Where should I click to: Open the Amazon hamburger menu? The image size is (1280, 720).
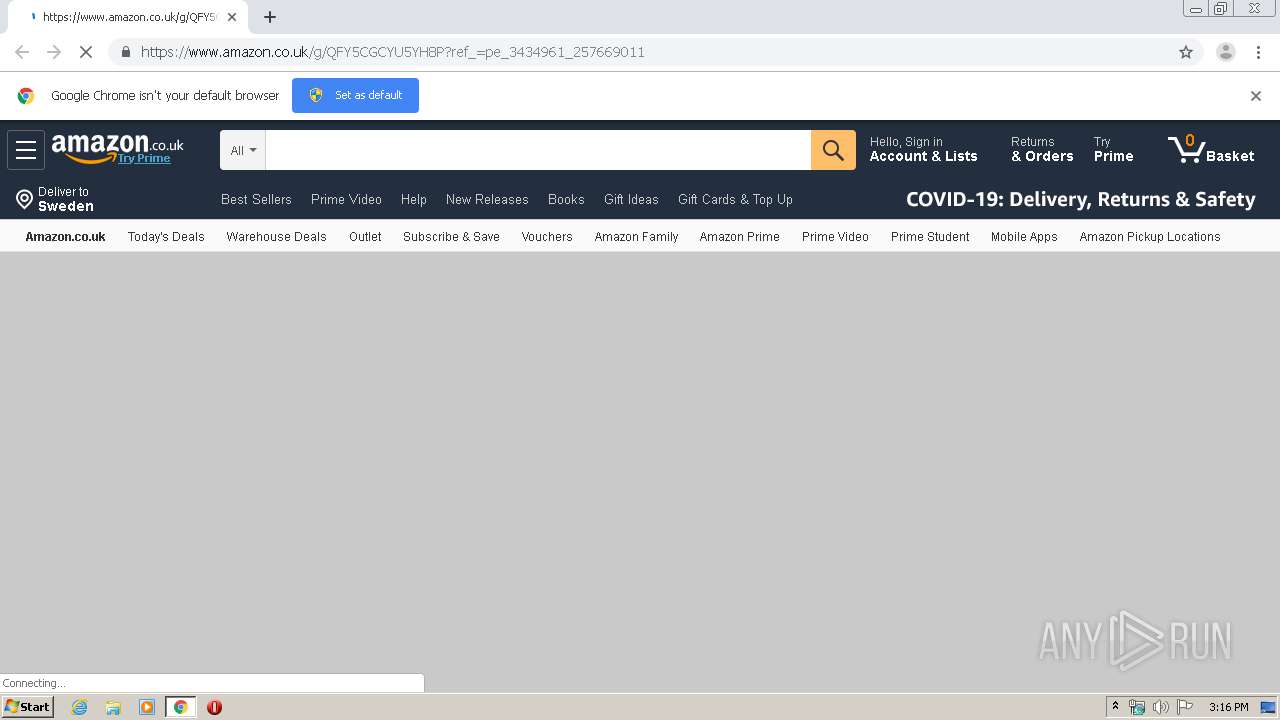click(26, 150)
